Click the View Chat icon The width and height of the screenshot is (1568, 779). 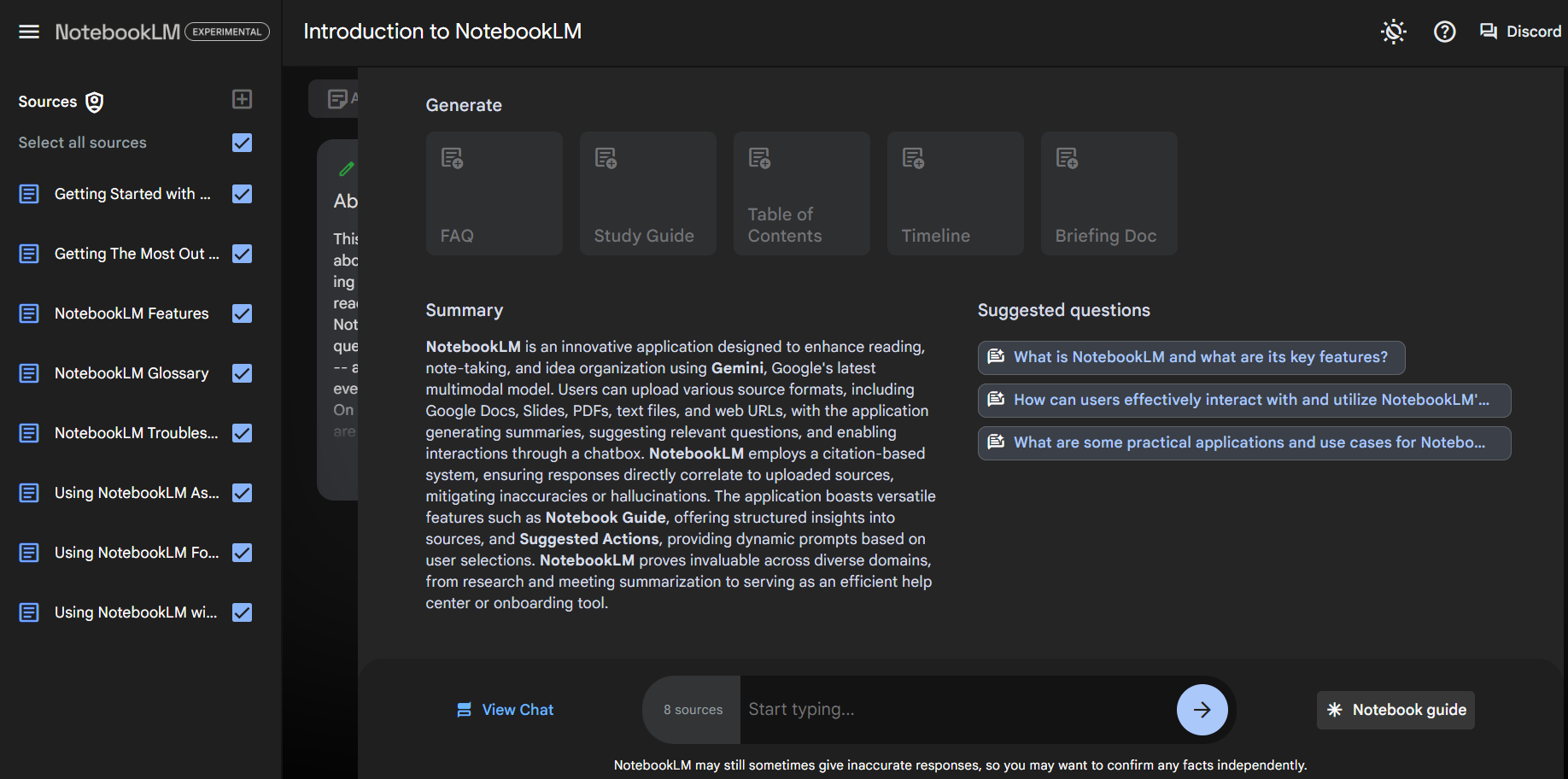click(465, 710)
